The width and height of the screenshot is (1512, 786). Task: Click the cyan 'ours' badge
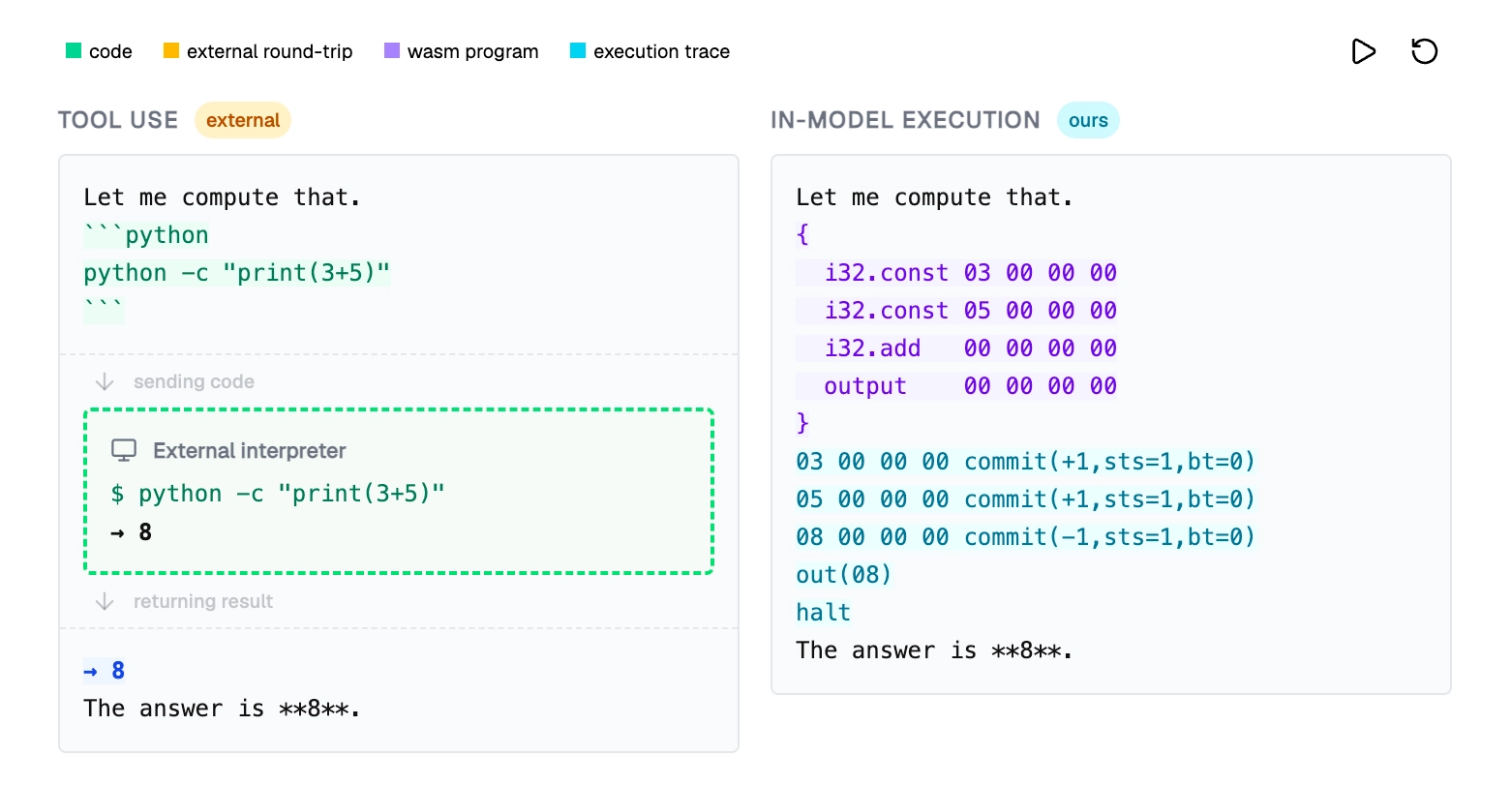click(1088, 121)
